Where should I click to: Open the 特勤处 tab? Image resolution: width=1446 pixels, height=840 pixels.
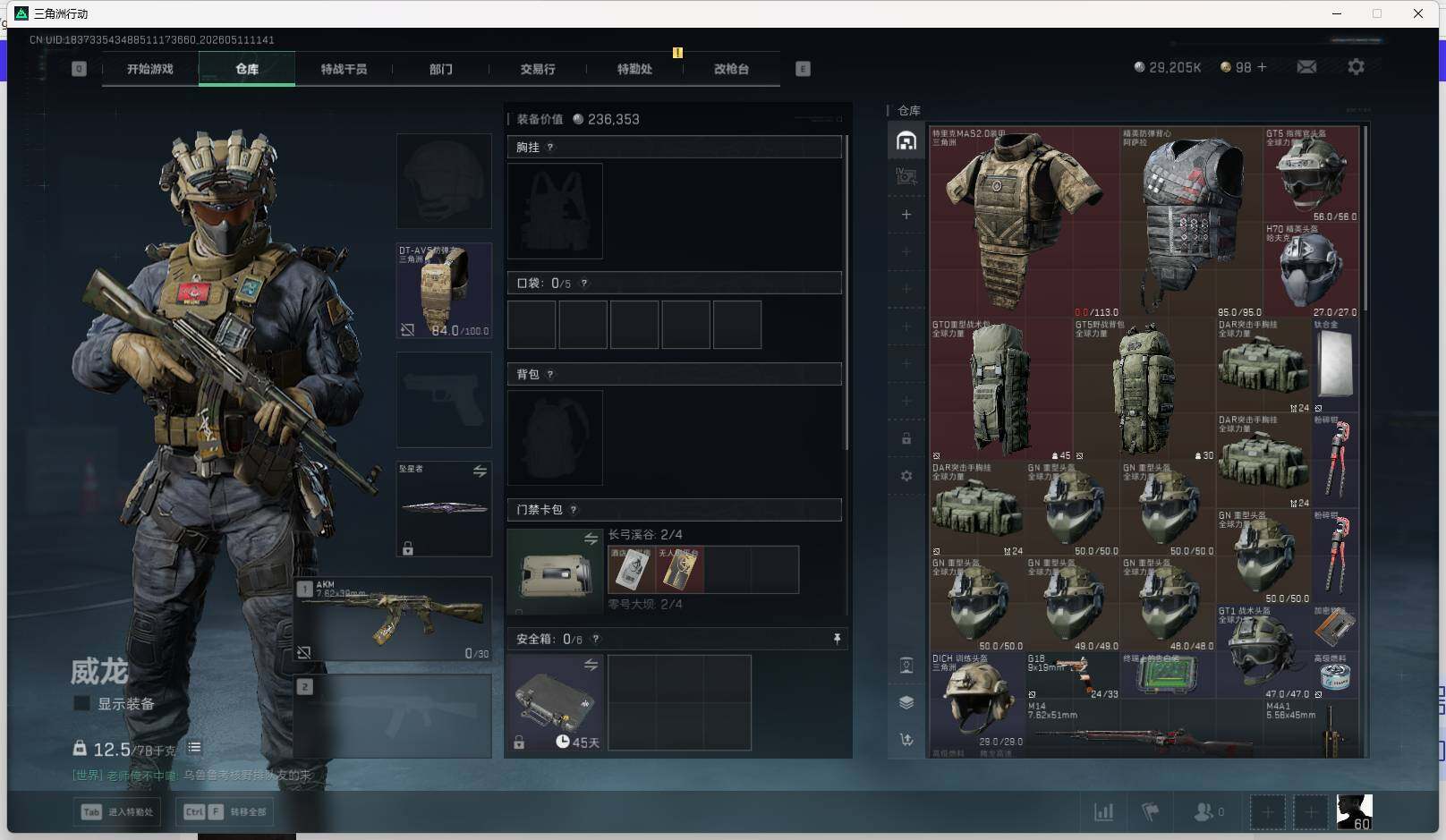click(634, 69)
